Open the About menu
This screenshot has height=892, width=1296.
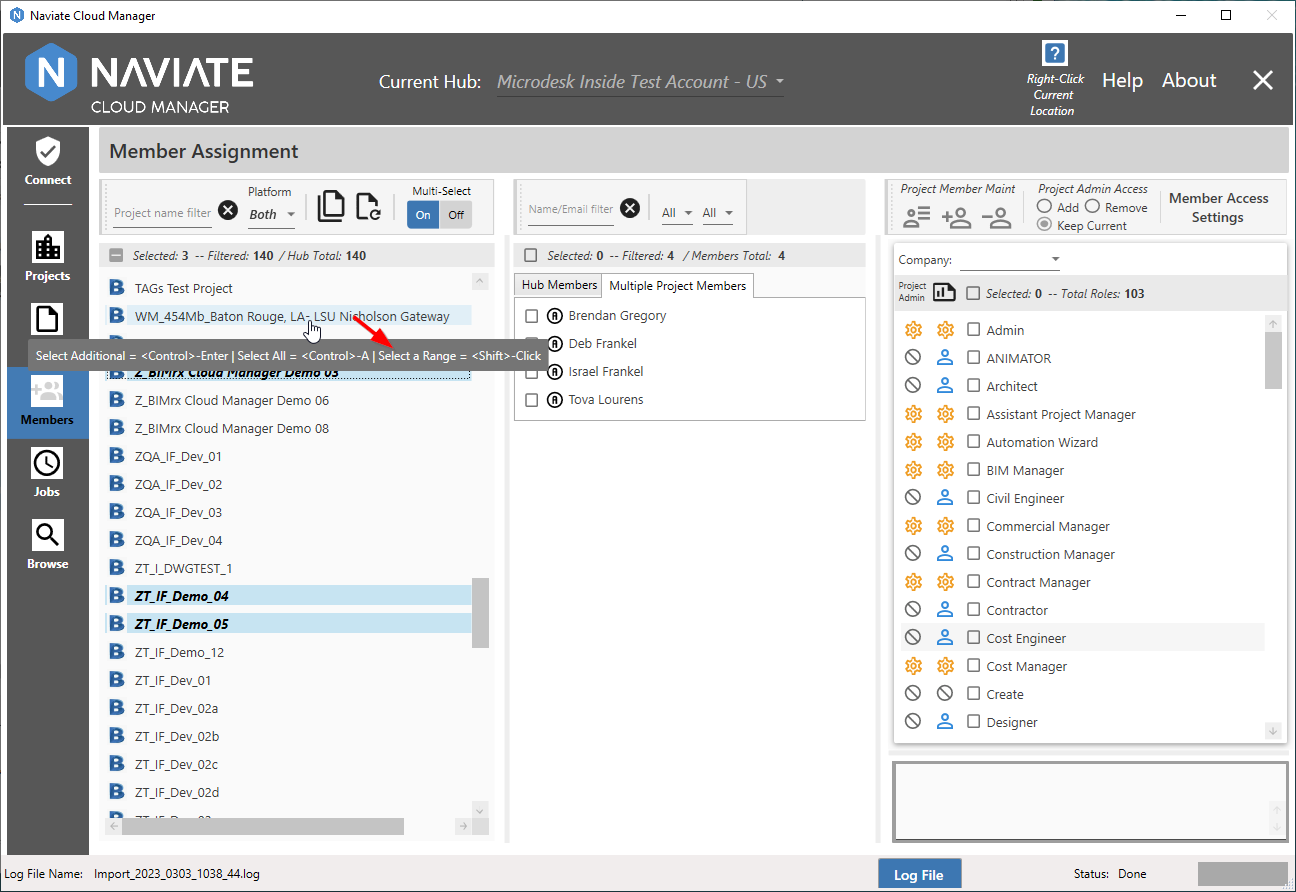(1189, 81)
